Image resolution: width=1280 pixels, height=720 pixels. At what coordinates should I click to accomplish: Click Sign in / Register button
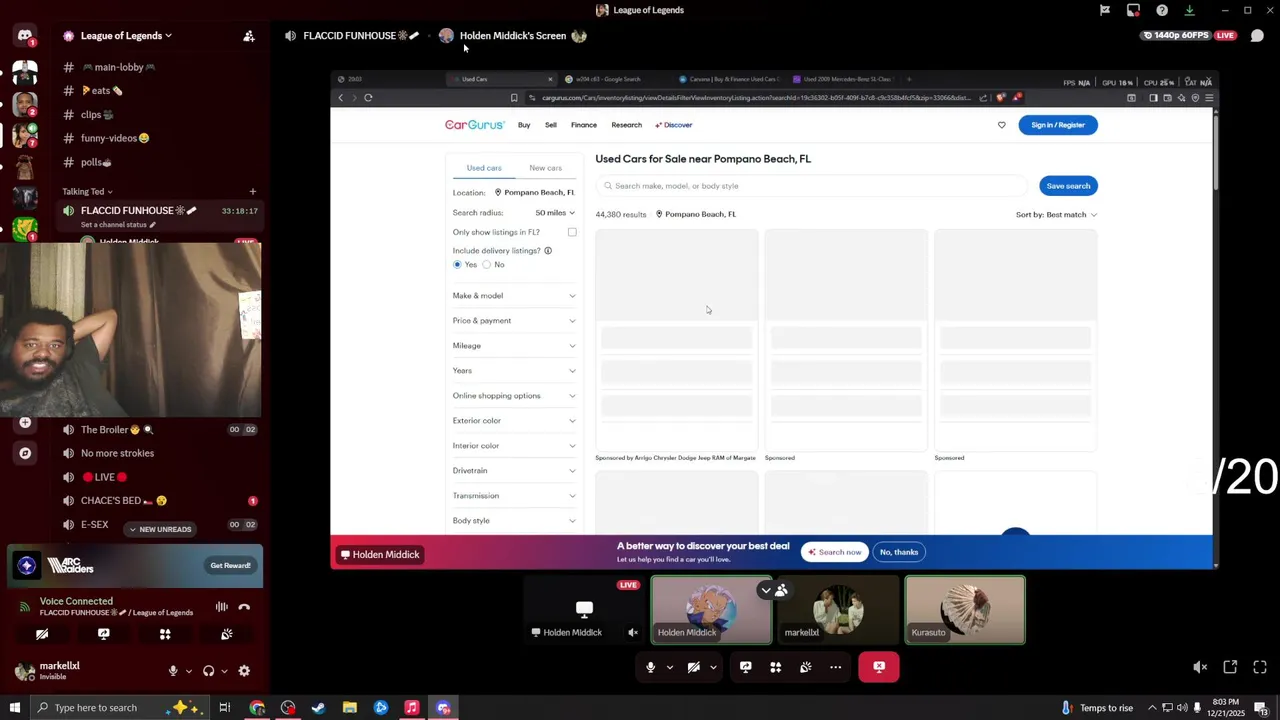1058,125
